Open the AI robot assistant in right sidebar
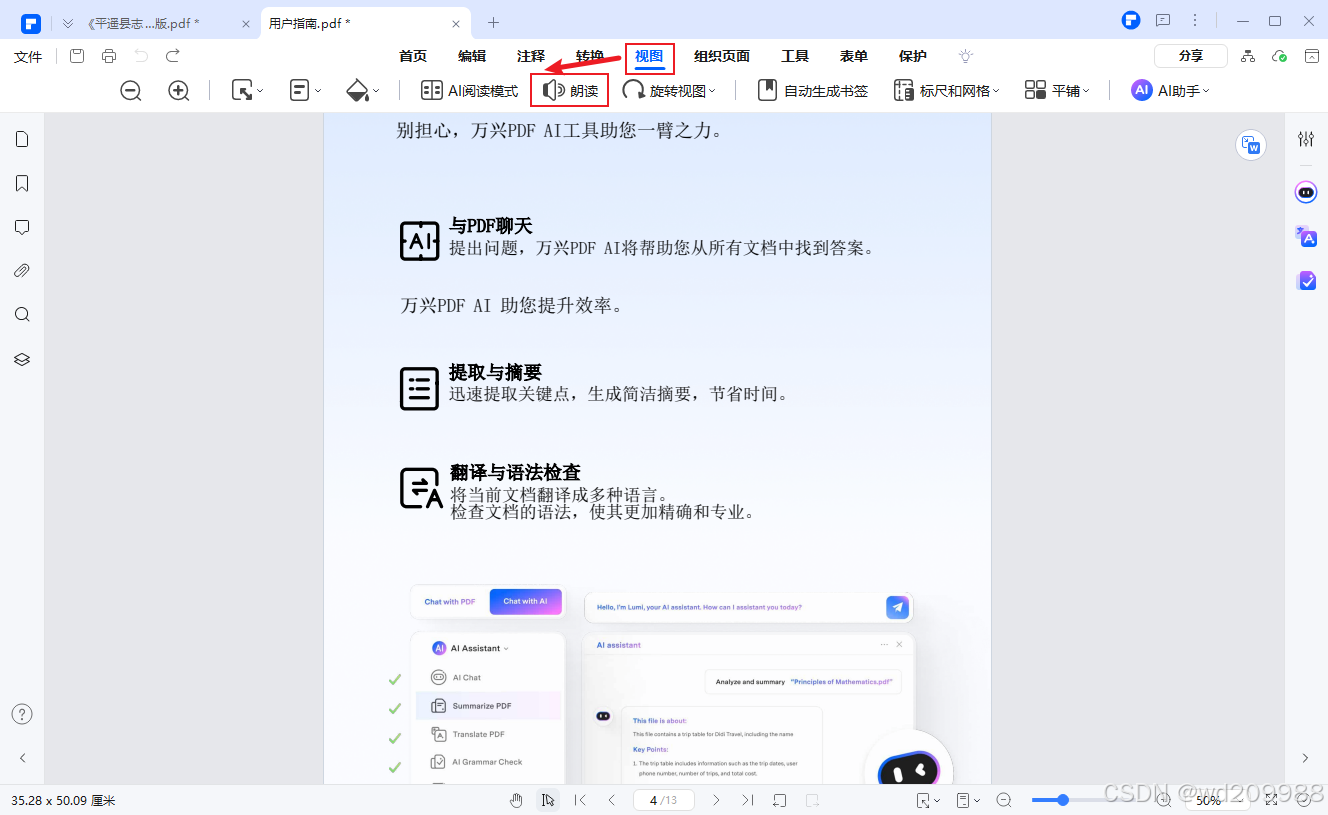 [1306, 192]
